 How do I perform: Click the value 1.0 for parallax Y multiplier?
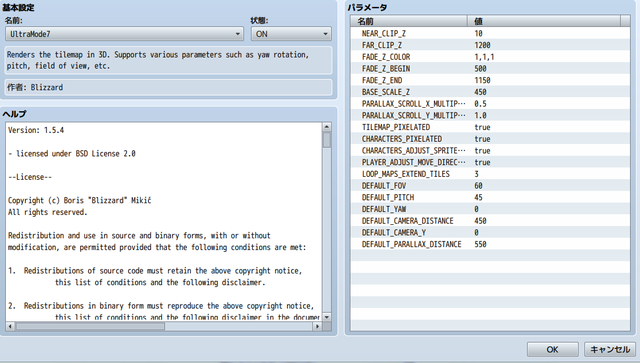(x=480, y=115)
